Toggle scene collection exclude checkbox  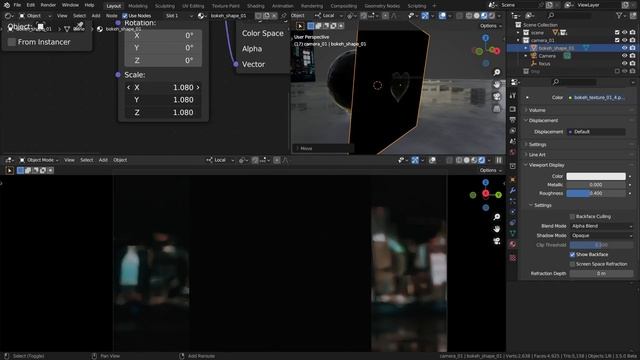tap(617, 33)
